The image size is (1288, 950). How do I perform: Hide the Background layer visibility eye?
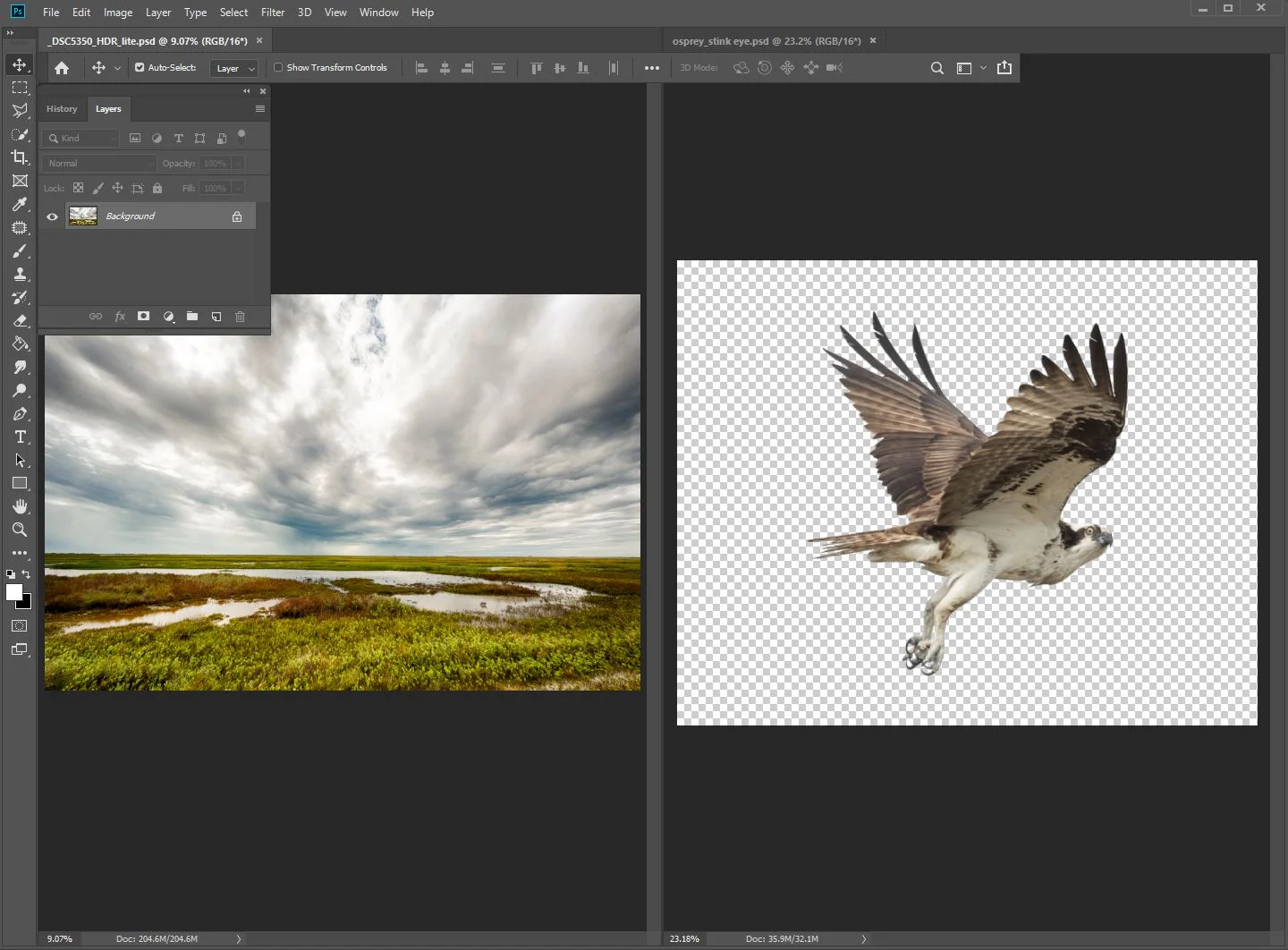[x=52, y=216]
